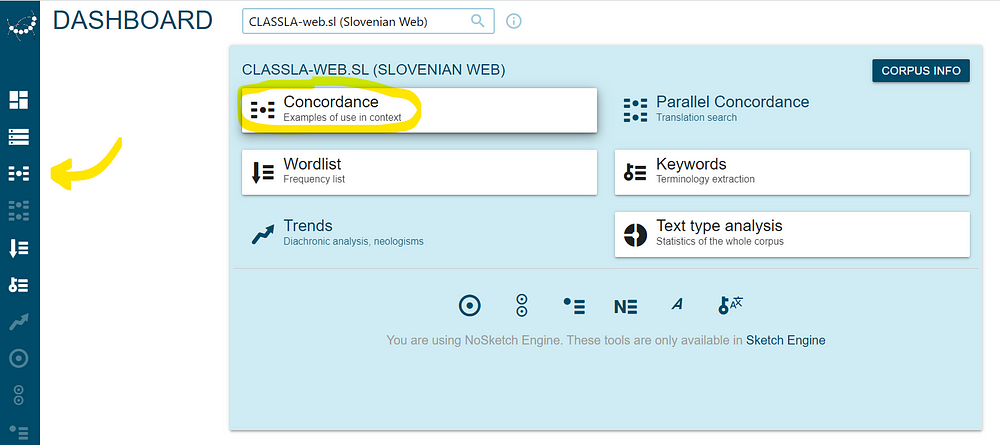Click the bilingual terms key icon
This screenshot has height=445, width=1000.
[x=730, y=305]
